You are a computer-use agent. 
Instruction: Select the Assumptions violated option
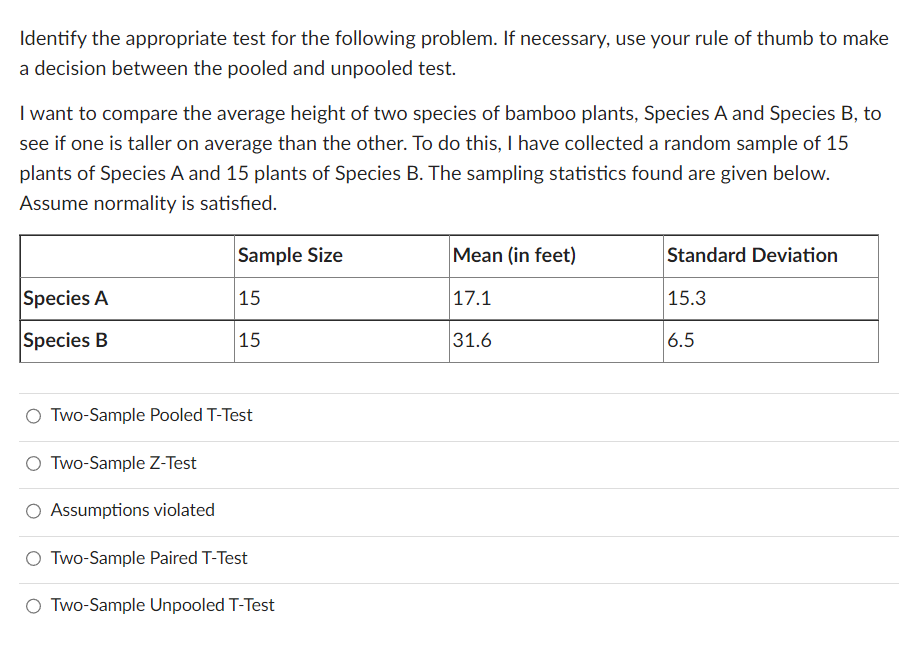click(33, 511)
